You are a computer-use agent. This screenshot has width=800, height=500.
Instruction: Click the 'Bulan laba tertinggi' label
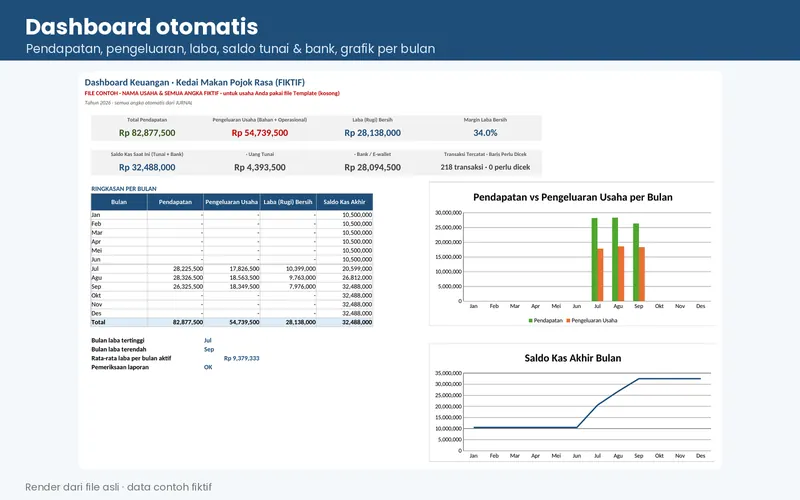pyautogui.click(x=118, y=340)
